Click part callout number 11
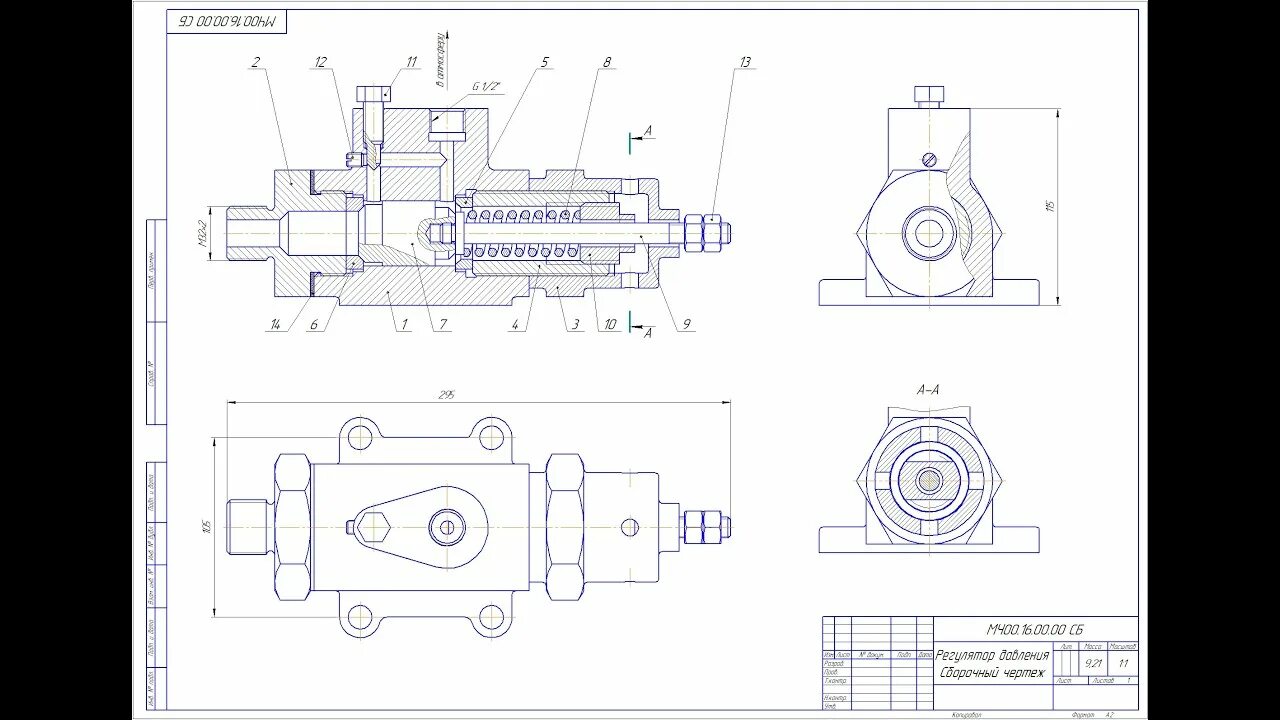1280x720 pixels. (x=410, y=62)
